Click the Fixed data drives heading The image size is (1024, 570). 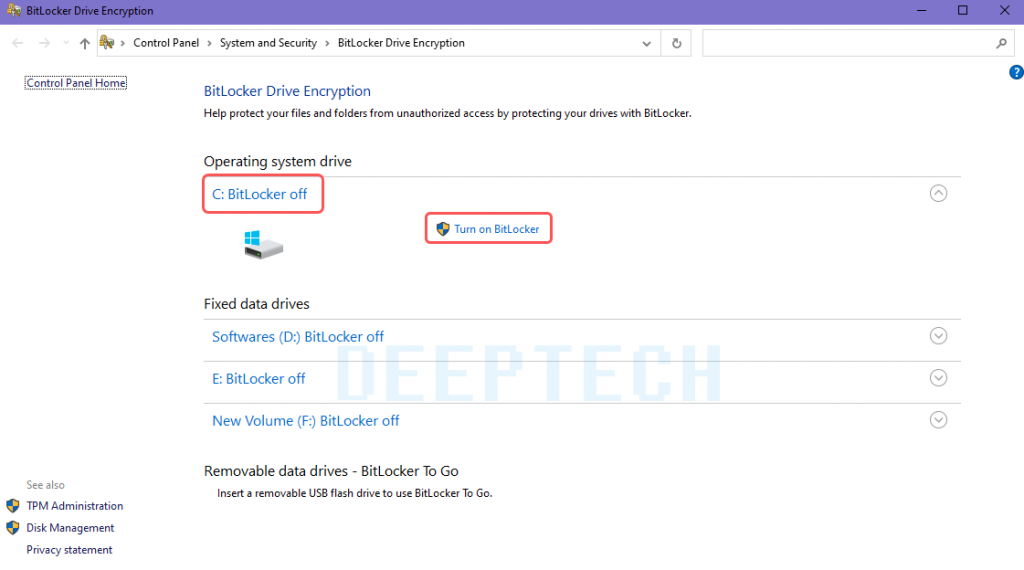pos(257,304)
